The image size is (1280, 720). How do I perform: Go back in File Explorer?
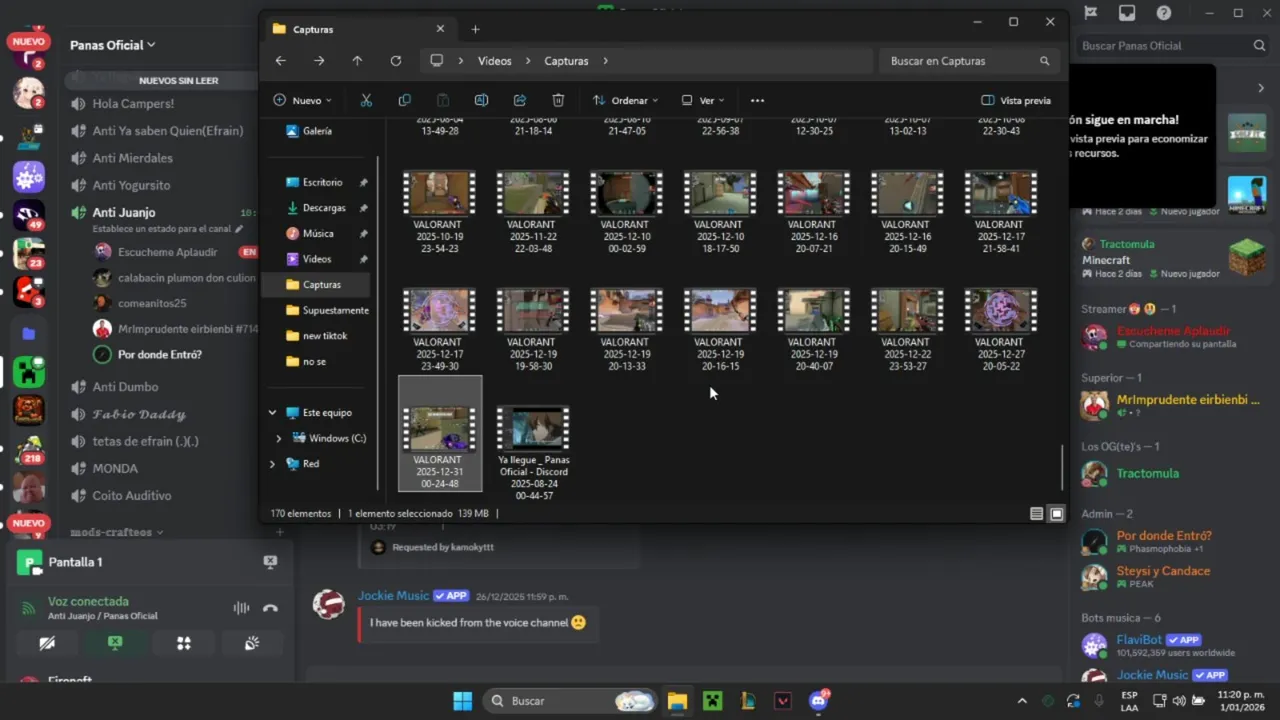(x=280, y=61)
